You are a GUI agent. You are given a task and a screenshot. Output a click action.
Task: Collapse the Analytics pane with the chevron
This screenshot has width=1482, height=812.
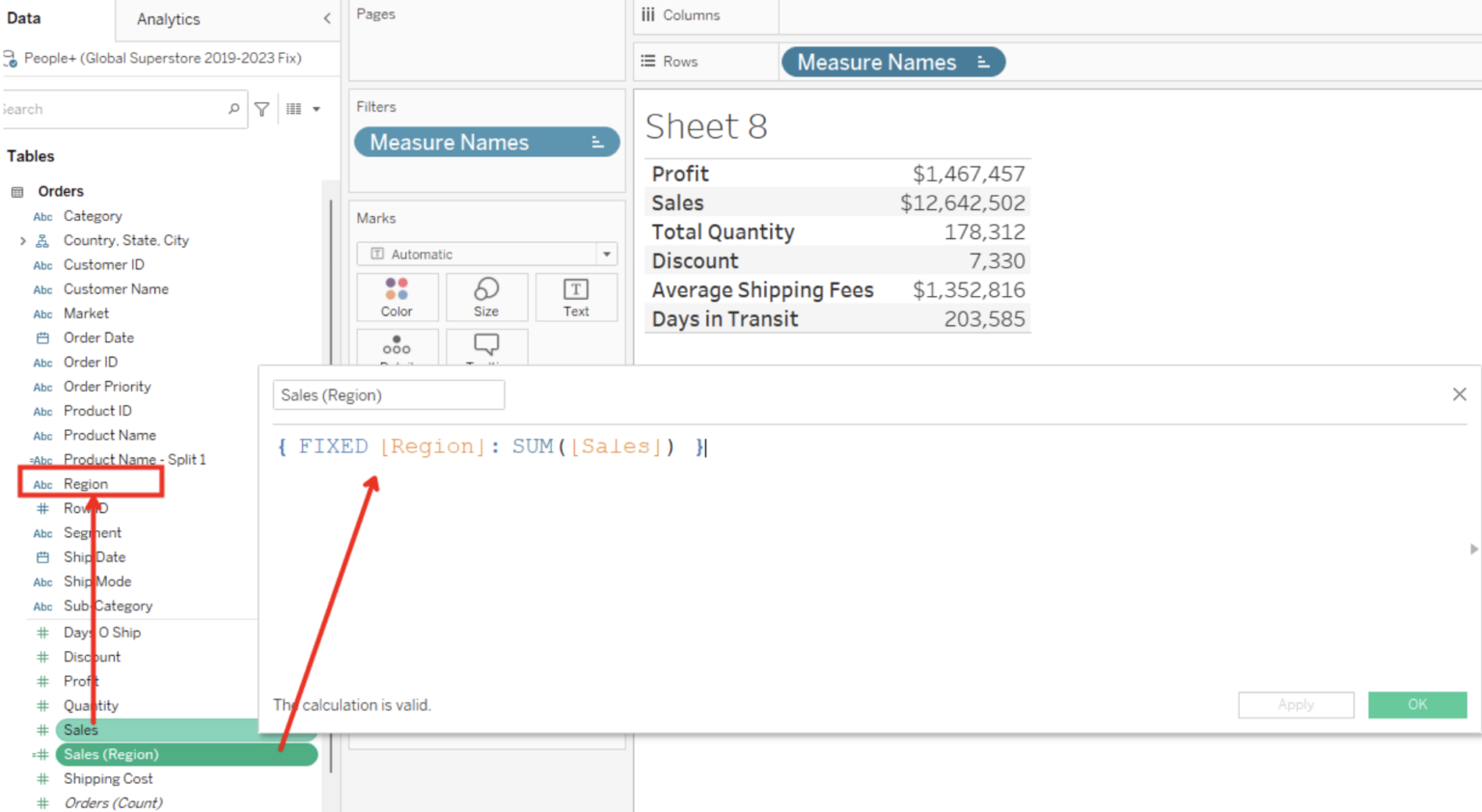pos(327,18)
